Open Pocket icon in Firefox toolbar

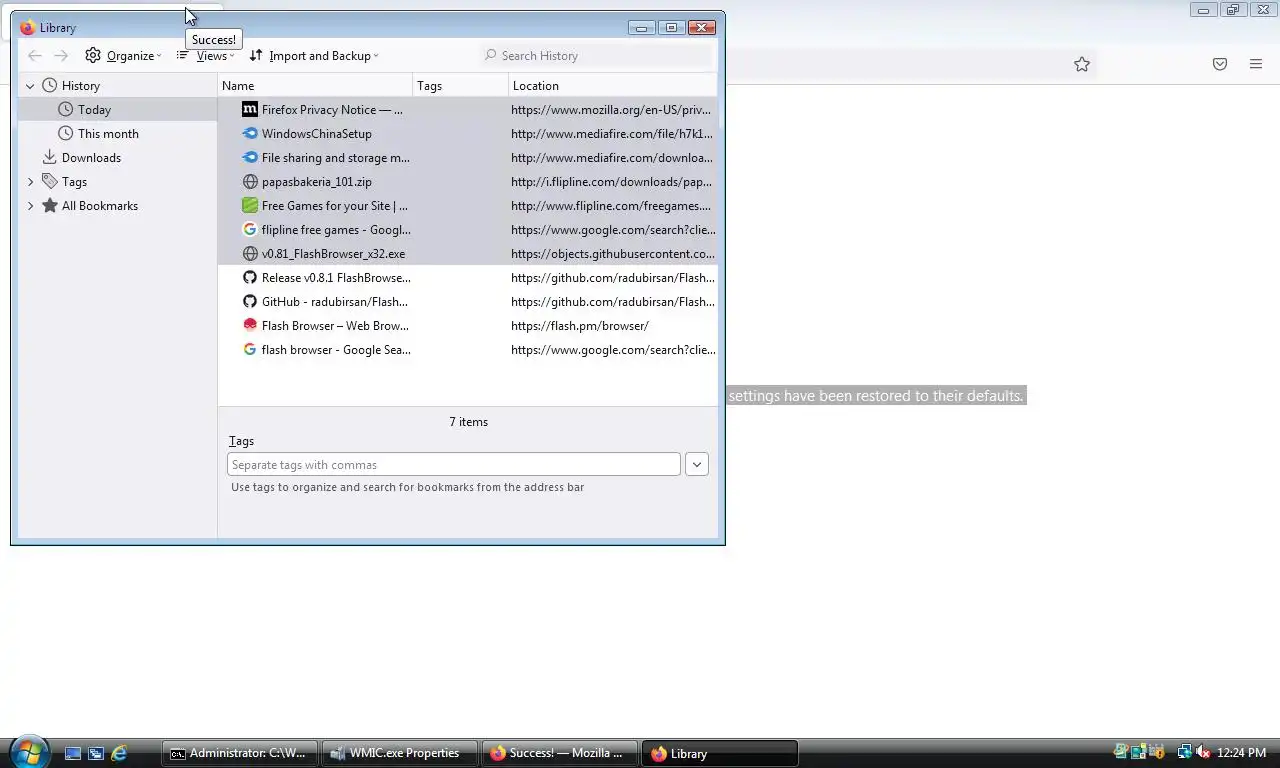click(1220, 64)
